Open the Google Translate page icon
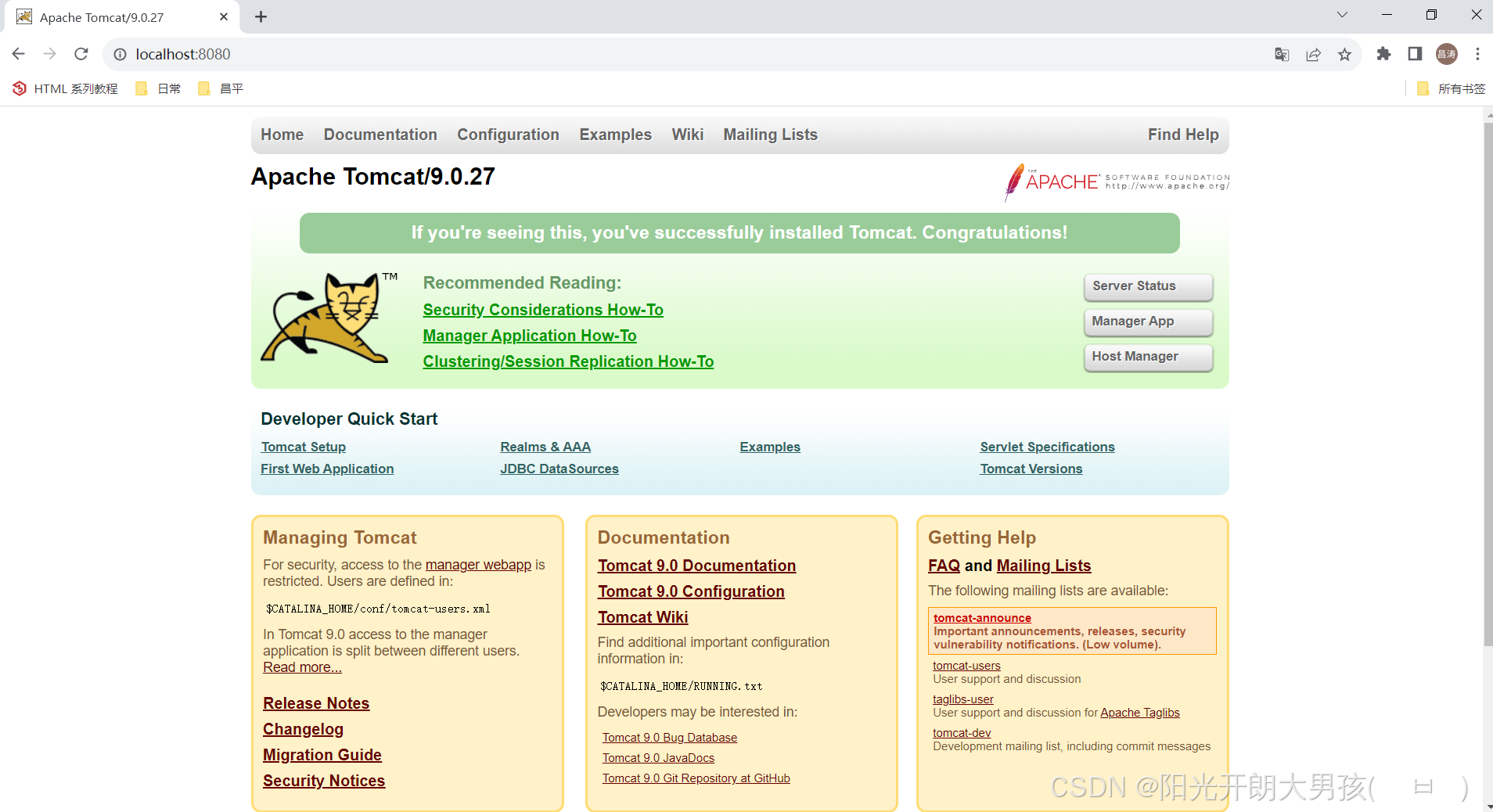Image resolution: width=1493 pixels, height=812 pixels. tap(1282, 54)
